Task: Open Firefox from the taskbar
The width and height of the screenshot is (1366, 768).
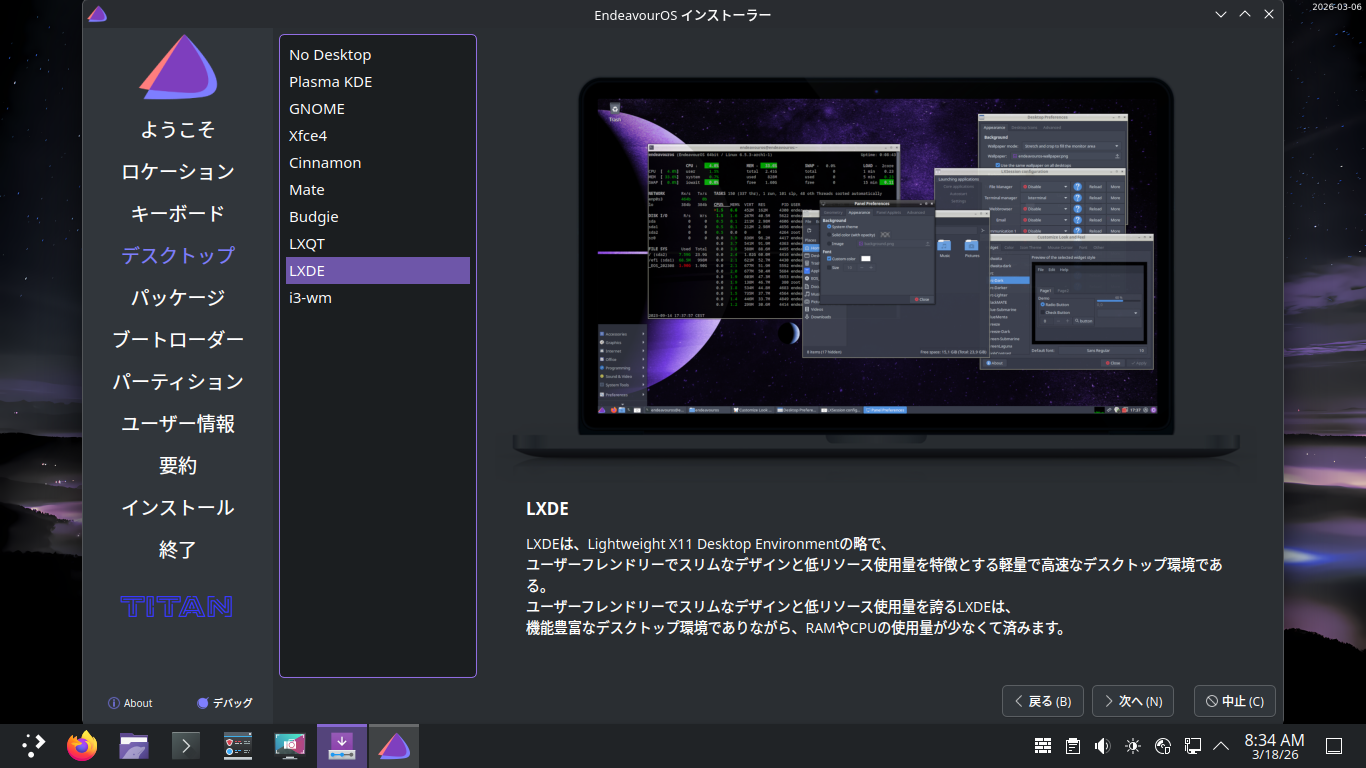Action: pos(82,746)
